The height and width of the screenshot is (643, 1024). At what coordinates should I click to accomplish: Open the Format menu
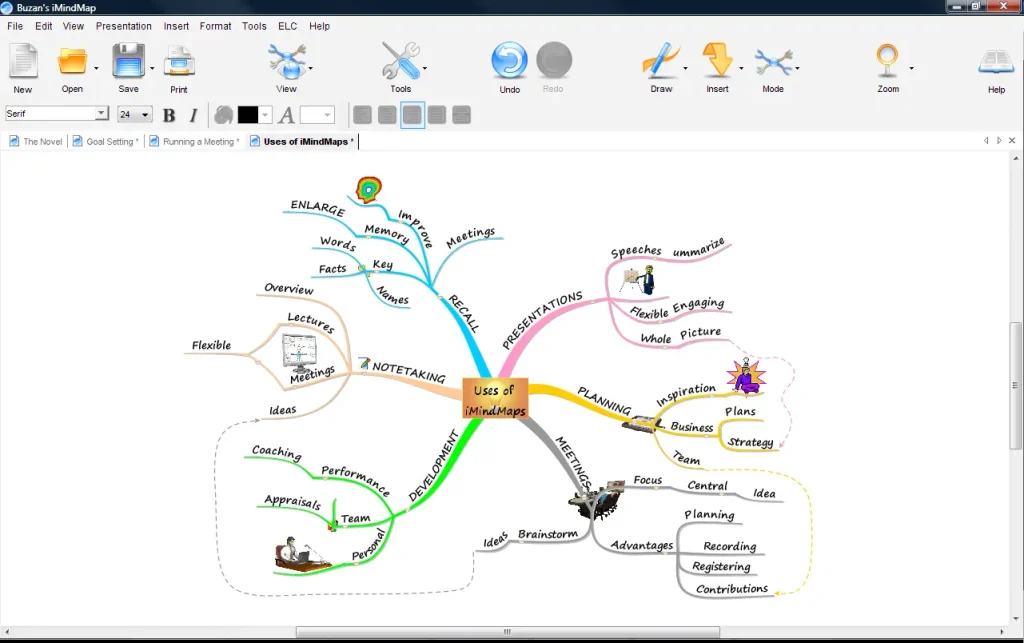tap(216, 26)
